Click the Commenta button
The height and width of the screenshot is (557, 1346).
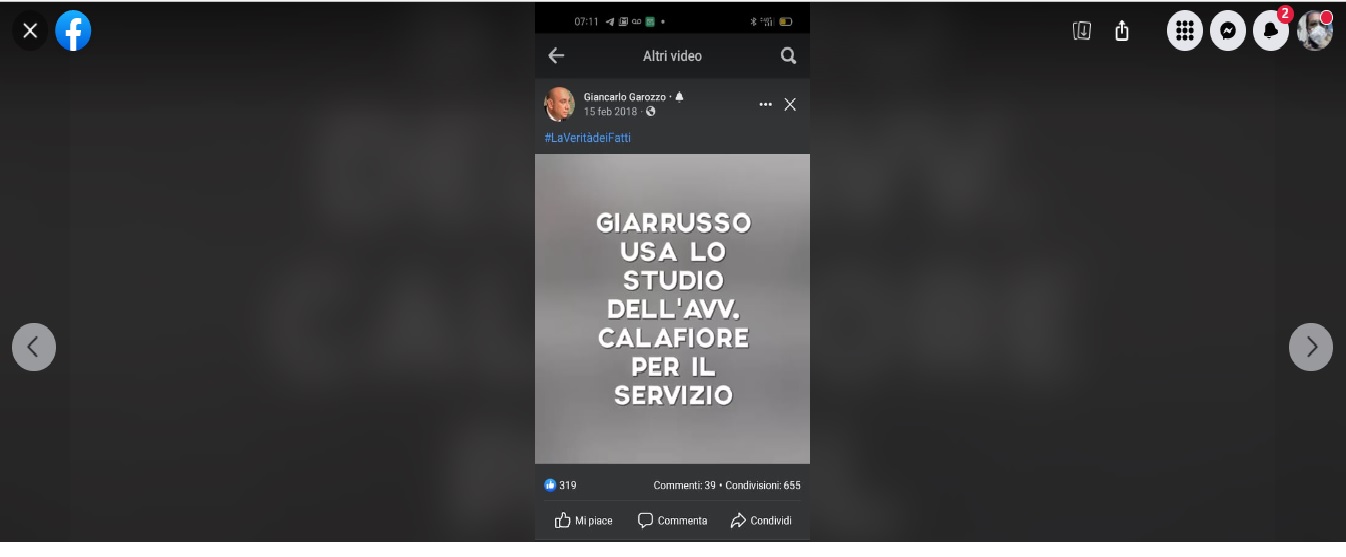coord(672,520)
